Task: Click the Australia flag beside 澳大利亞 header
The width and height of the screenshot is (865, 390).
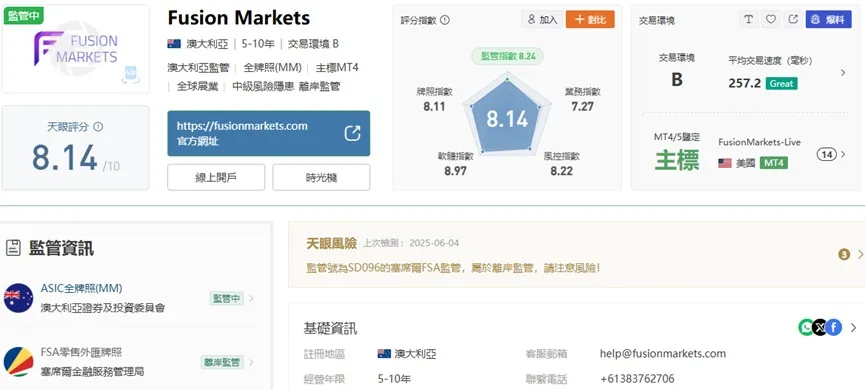Action: point(174,44)
